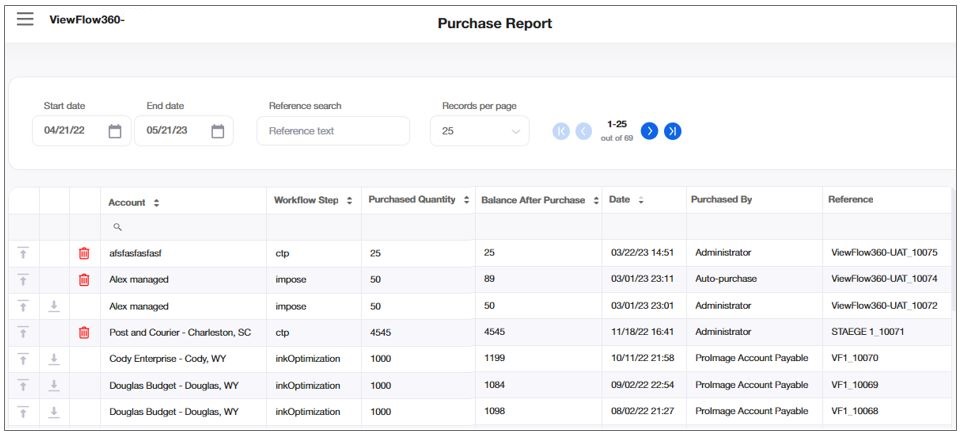
Task: Sort by Workflow Step column header
Action: point(349,201)
